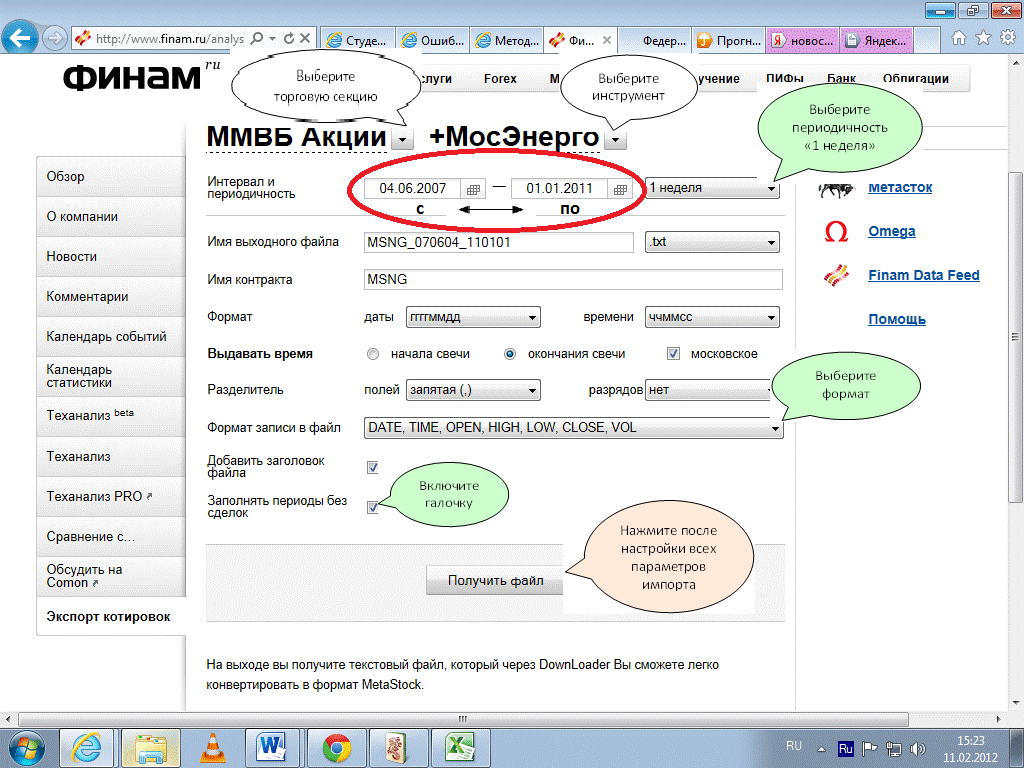This screenshot has width=1024, height=768.
Task: Expand the ММВБ Акции market dropdown arrow
Action: coord(403,139)
